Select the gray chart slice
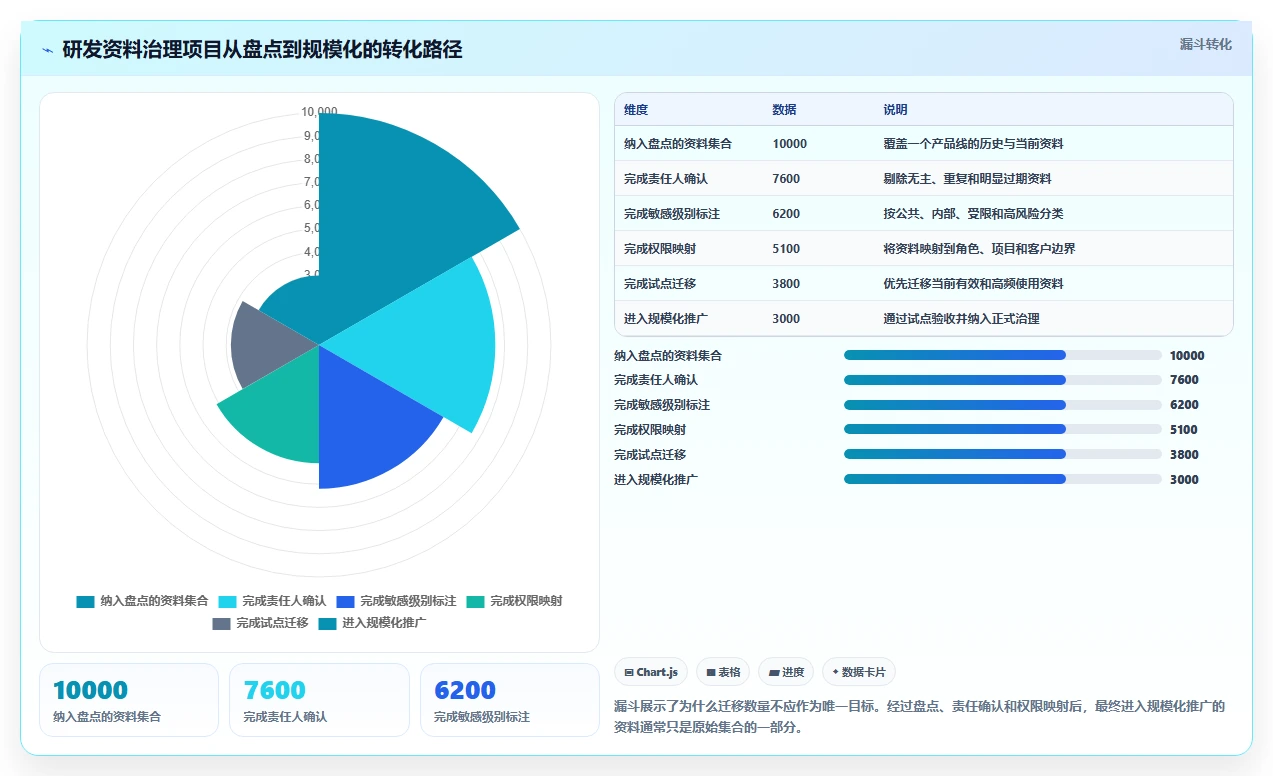 [x=265, y=345]
